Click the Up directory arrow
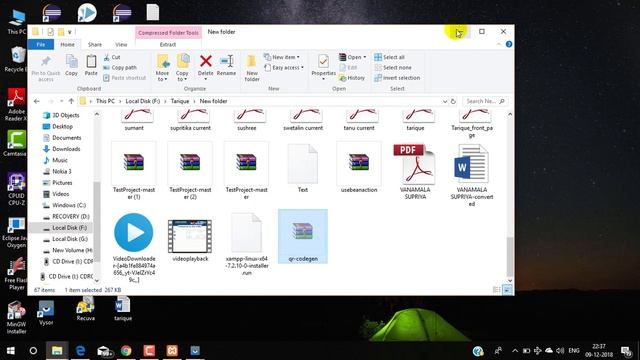 click(71, 101)
